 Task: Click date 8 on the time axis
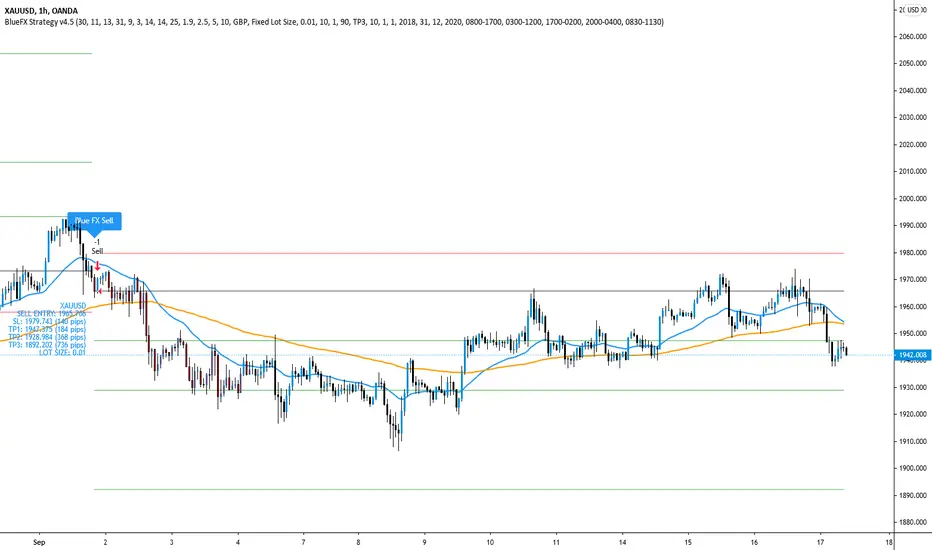coord(358,542)
